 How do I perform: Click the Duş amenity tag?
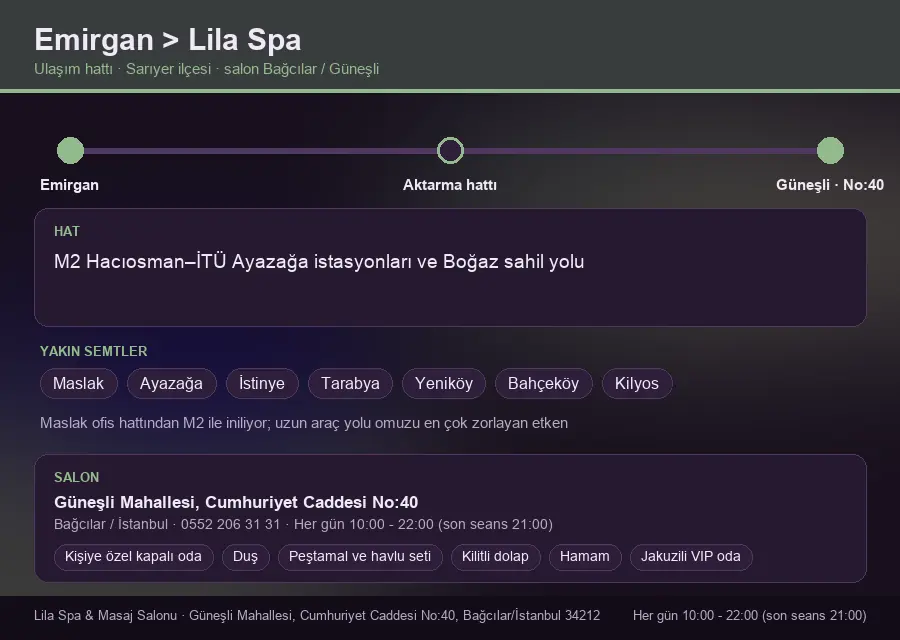(x=246, y=557)
